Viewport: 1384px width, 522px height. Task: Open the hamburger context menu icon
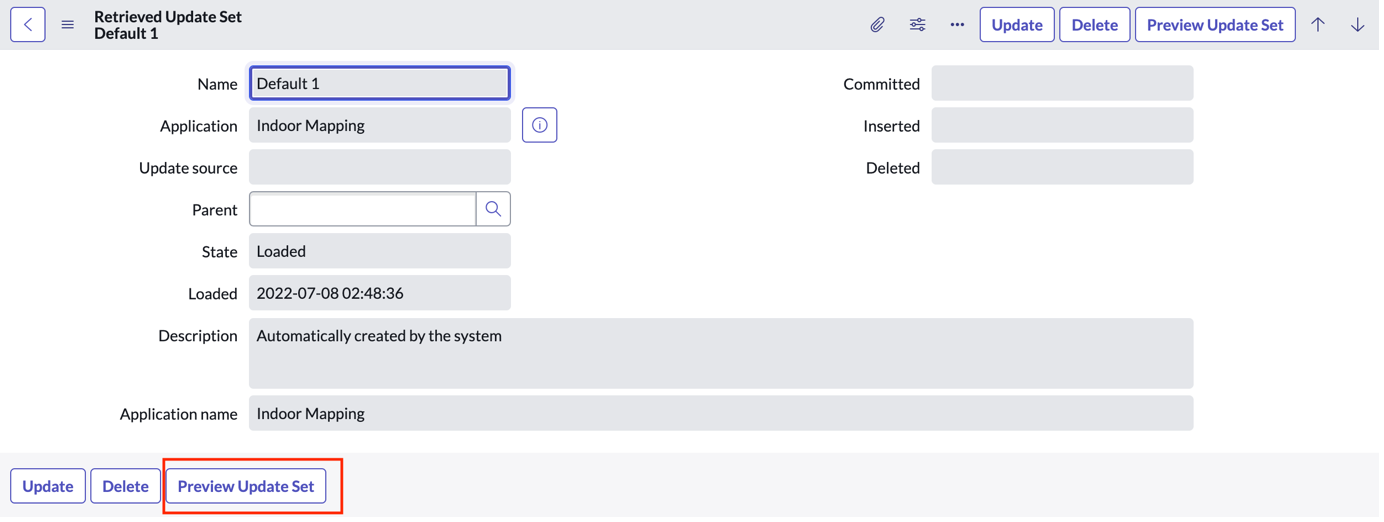(68, 25)
